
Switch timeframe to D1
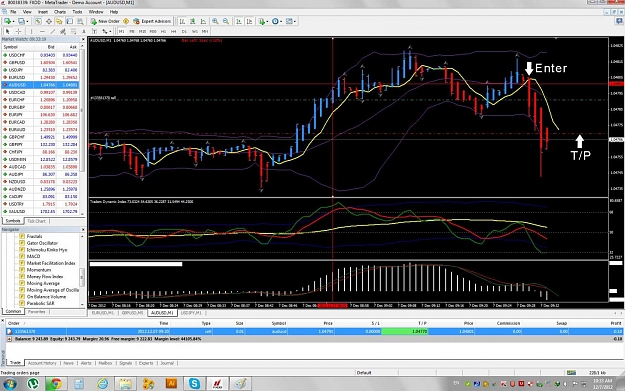click(184, 31)
